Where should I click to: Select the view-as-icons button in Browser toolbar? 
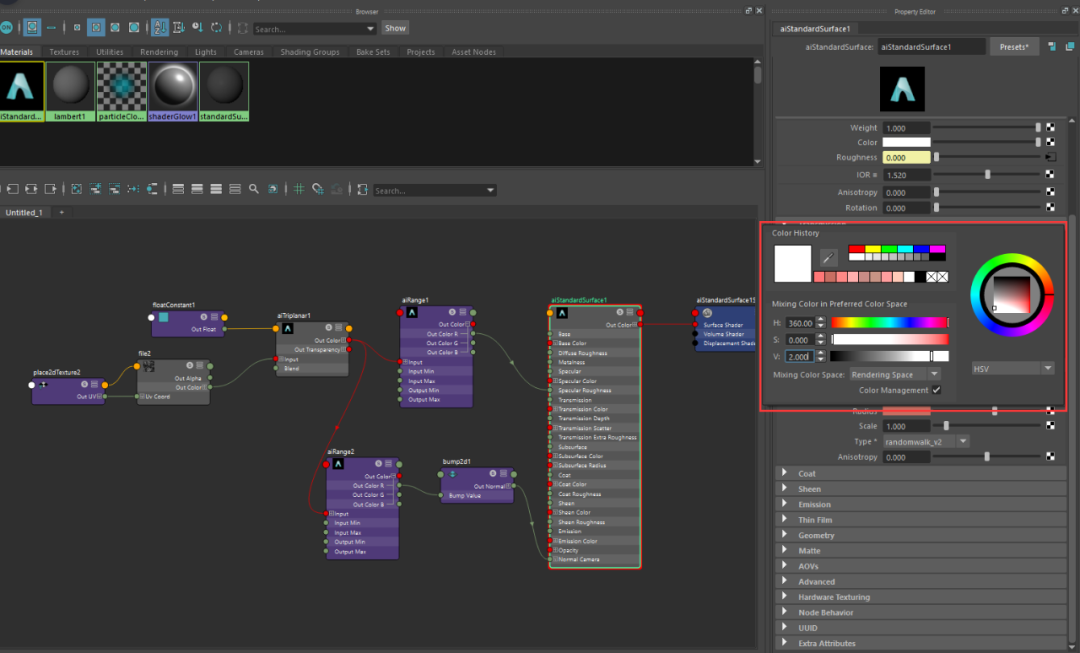[x=32, y=28]
